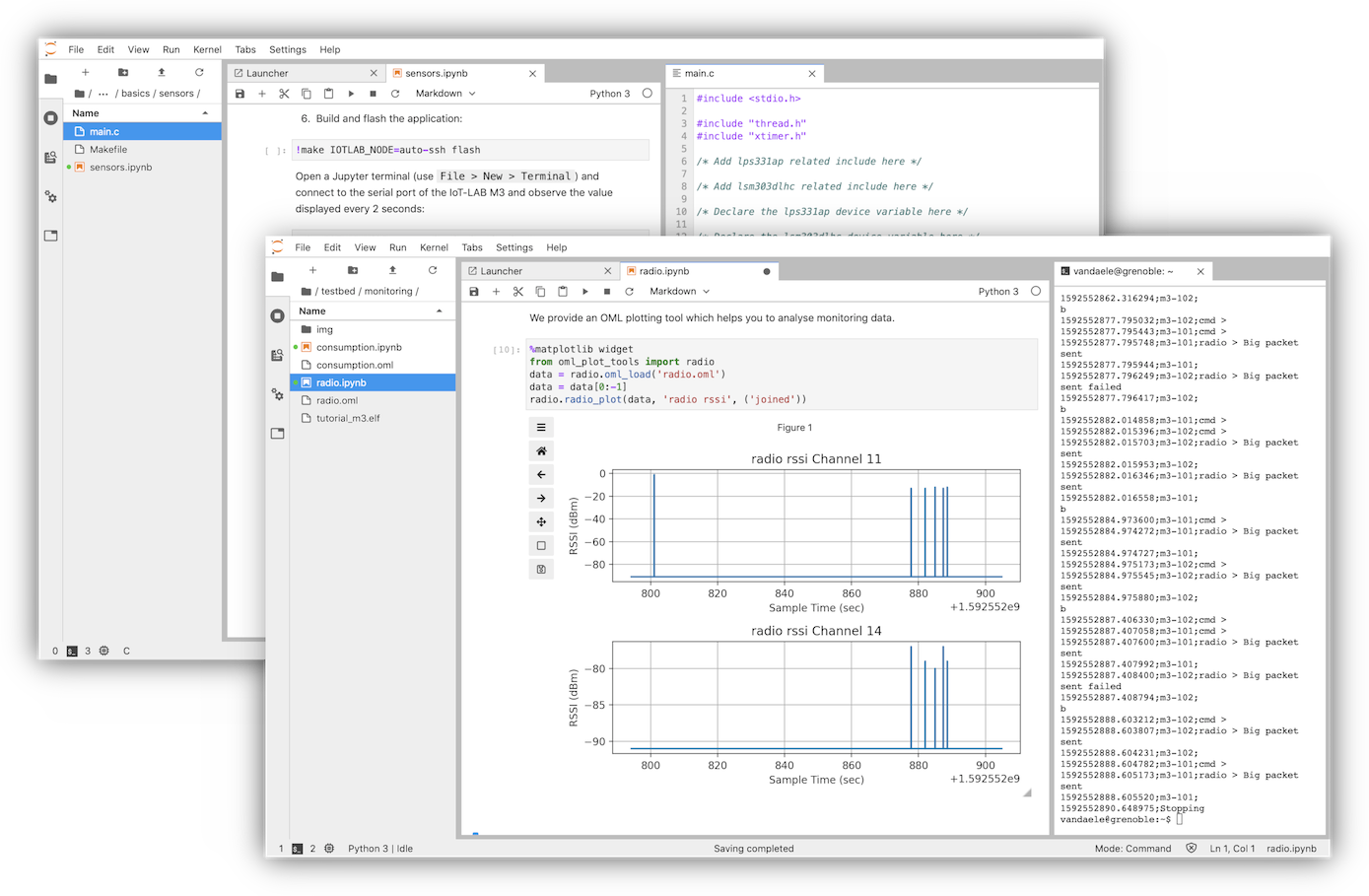Click the cut cell scissors in sensors.ipynb toolbar
Screen dimensions: 1369x896
coord(284,94)
